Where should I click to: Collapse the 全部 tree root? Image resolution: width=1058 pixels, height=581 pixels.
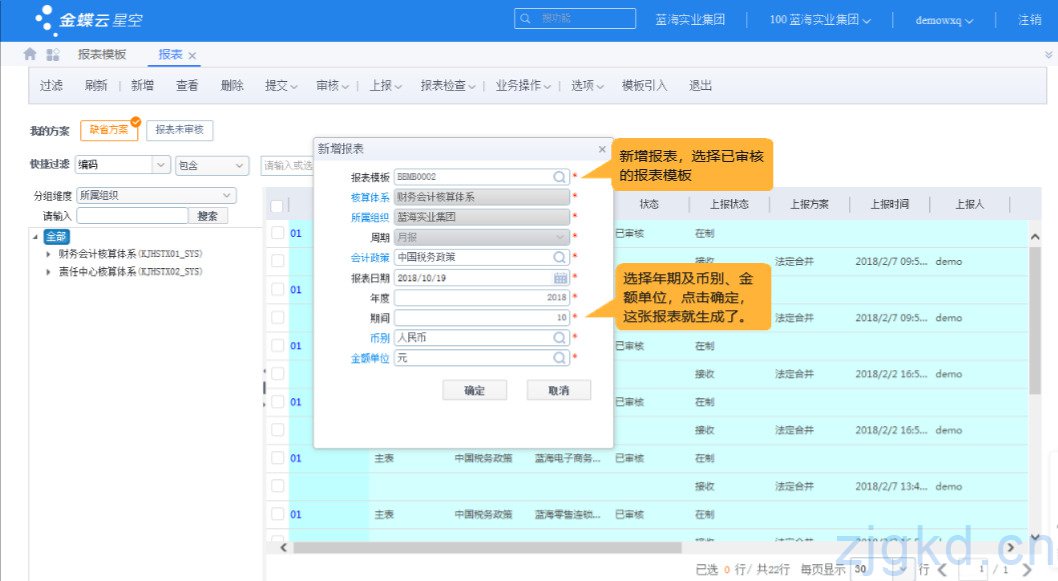pyautogui.click(x=35, y=237)
